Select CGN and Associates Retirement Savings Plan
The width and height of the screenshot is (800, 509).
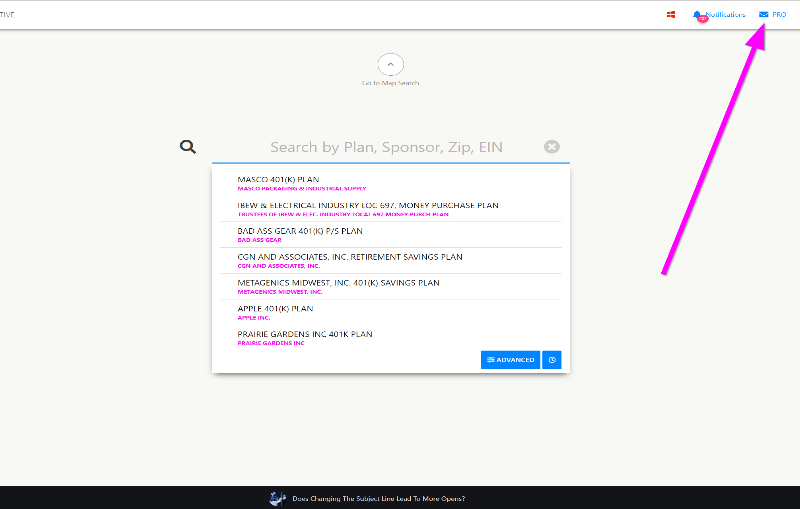tap(350, 257)
